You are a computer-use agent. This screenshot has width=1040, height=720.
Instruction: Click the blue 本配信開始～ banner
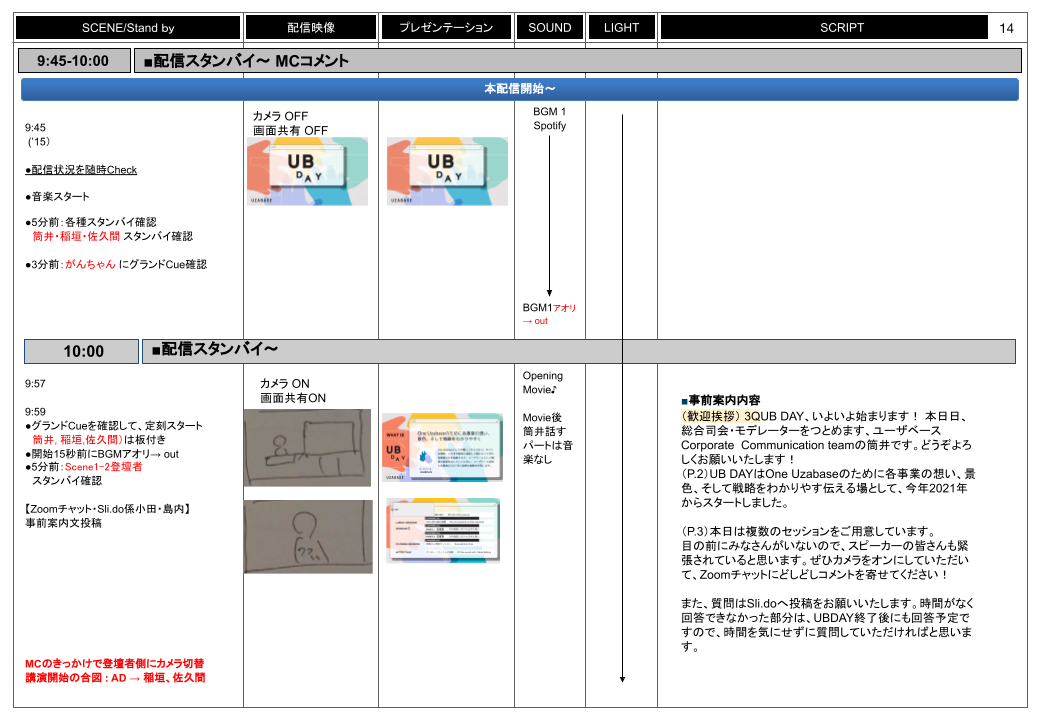pyautogui.click(x=520, y=89)
